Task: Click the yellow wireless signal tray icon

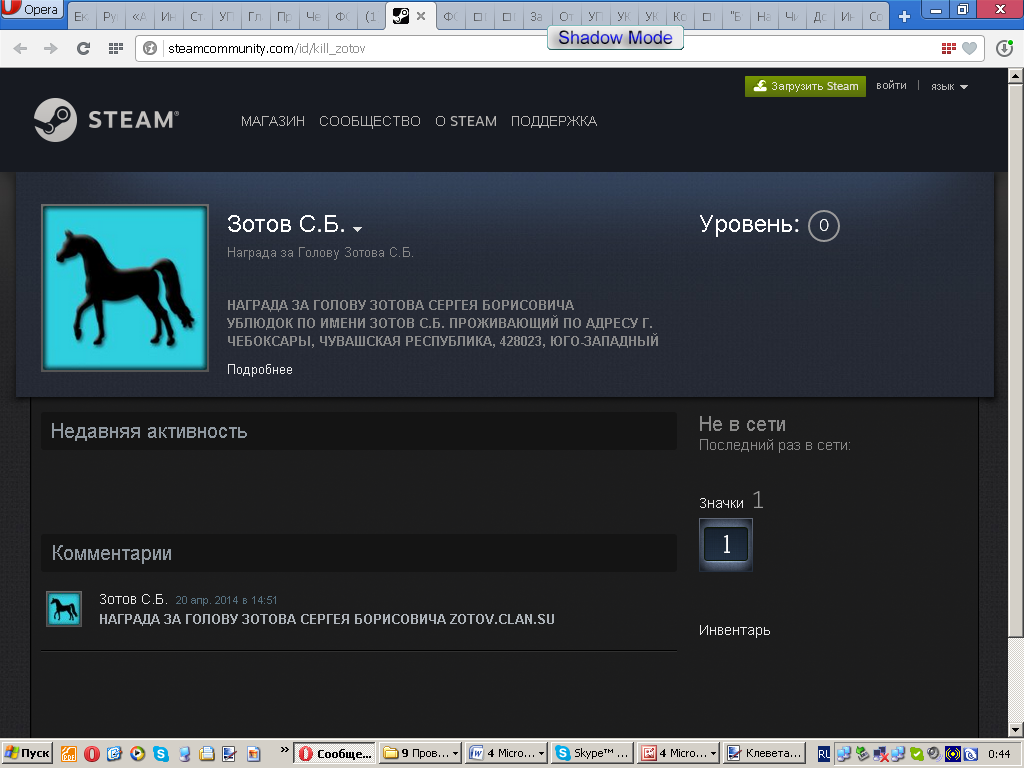Action: 952,755
